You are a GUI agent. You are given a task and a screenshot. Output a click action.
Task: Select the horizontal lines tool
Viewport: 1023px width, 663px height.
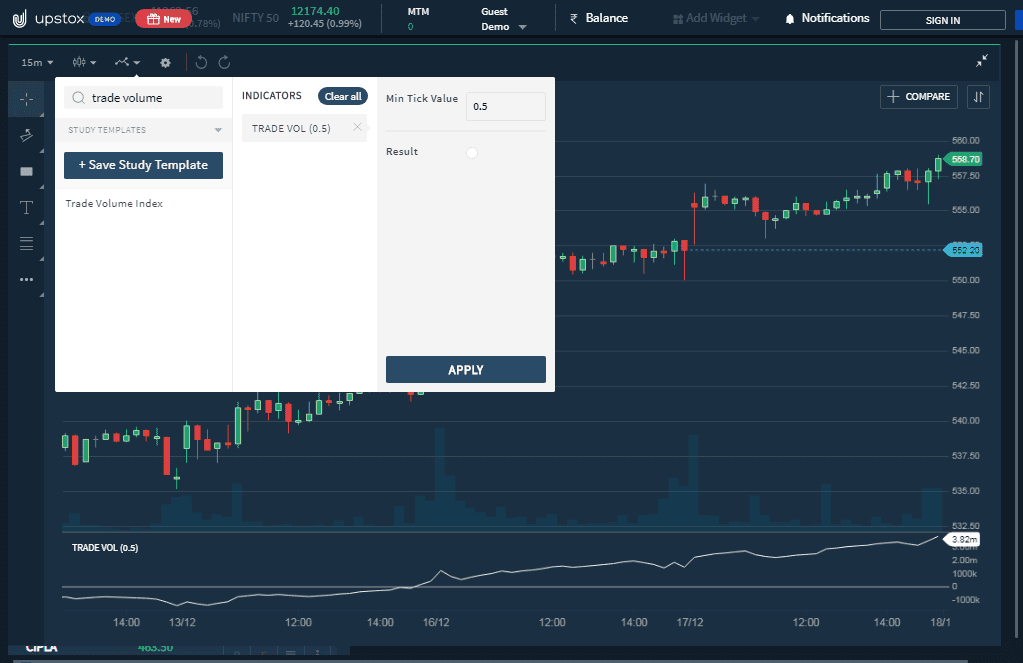point(26,243)
